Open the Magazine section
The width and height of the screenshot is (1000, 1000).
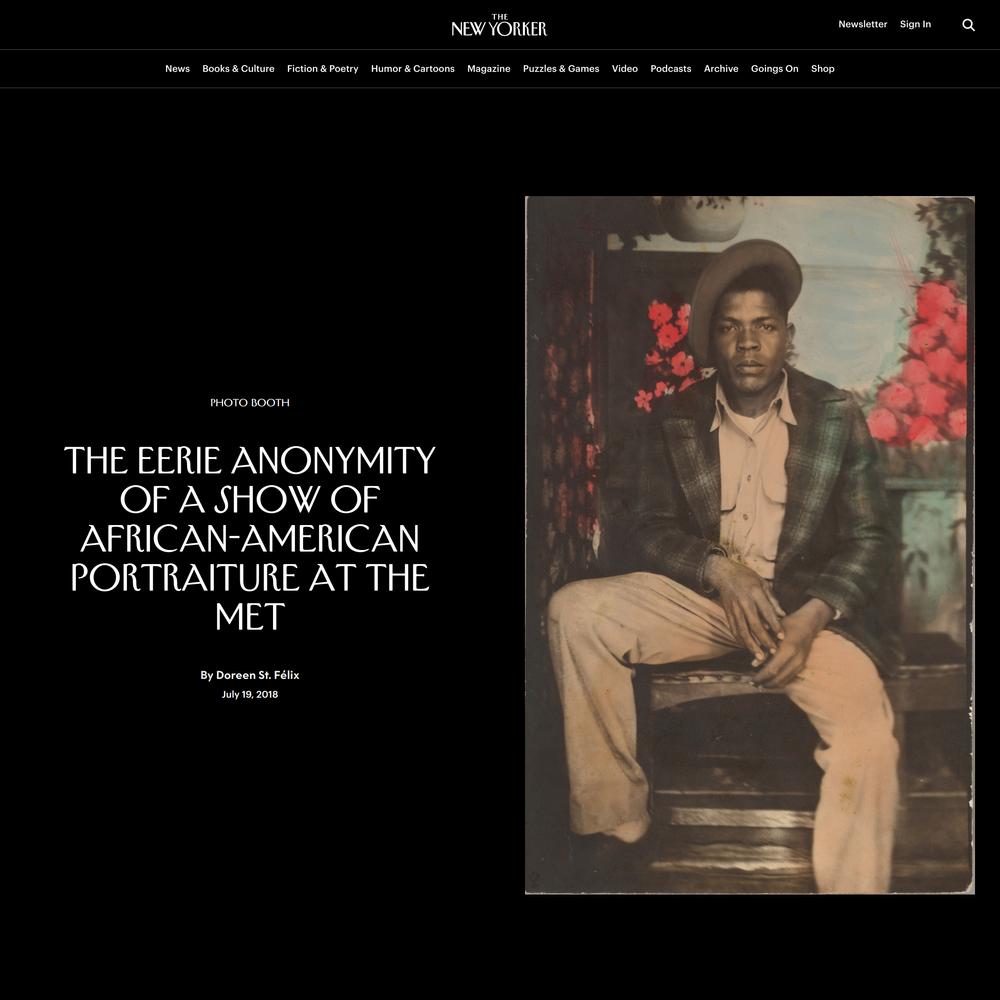click(489, 69)
